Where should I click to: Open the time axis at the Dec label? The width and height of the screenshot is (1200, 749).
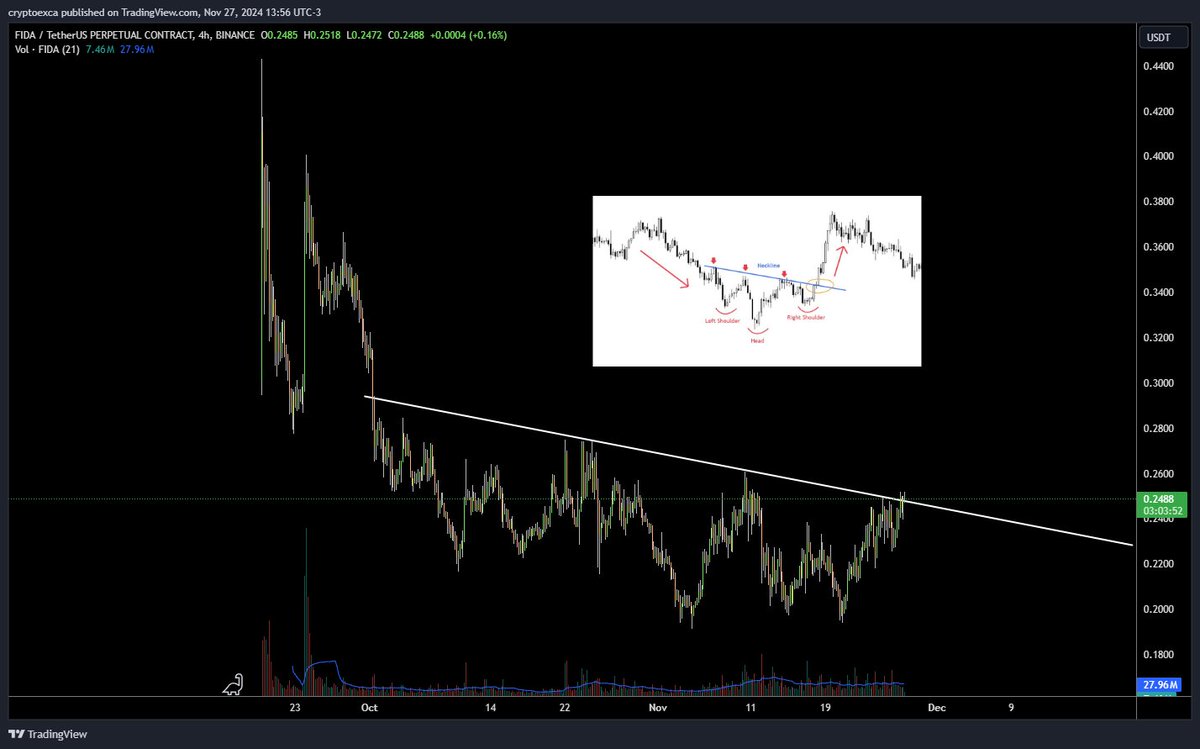coord(936,707)
